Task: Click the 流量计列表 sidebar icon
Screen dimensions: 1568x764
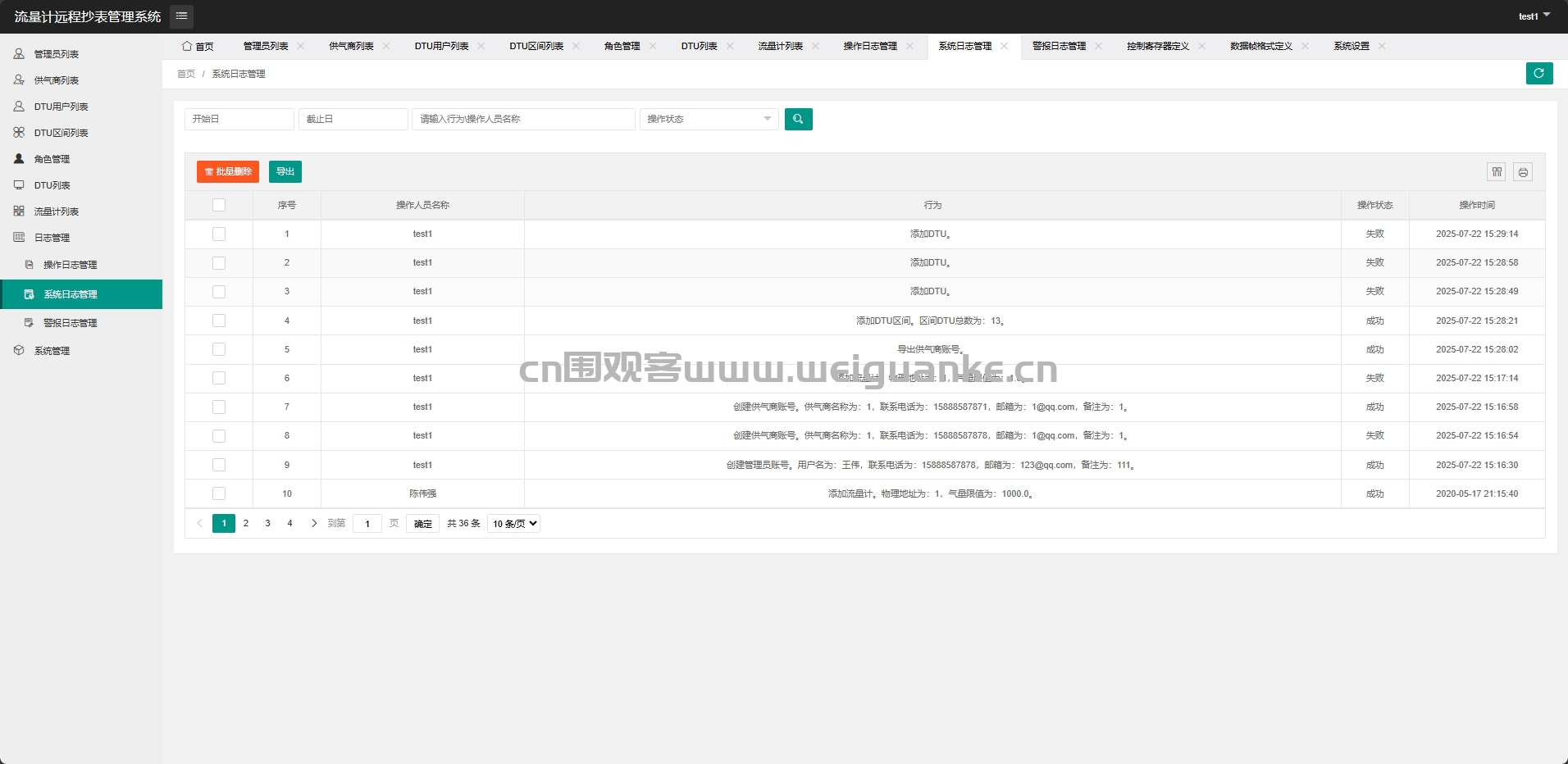Action: tap(19, 211)
